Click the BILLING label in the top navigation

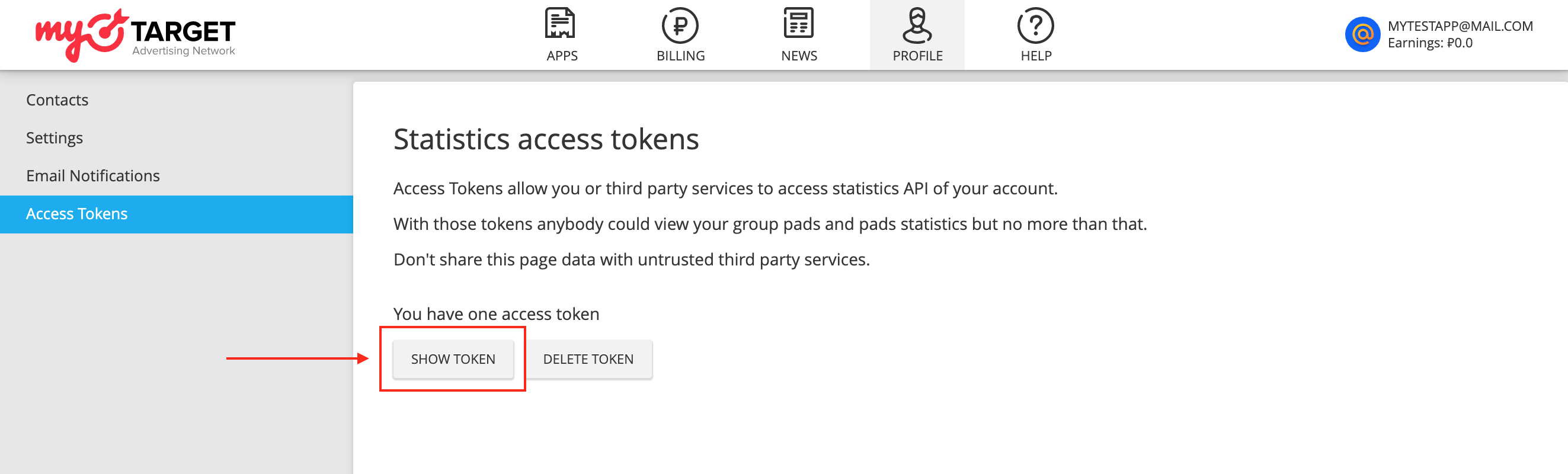click(x=680, y=56)
